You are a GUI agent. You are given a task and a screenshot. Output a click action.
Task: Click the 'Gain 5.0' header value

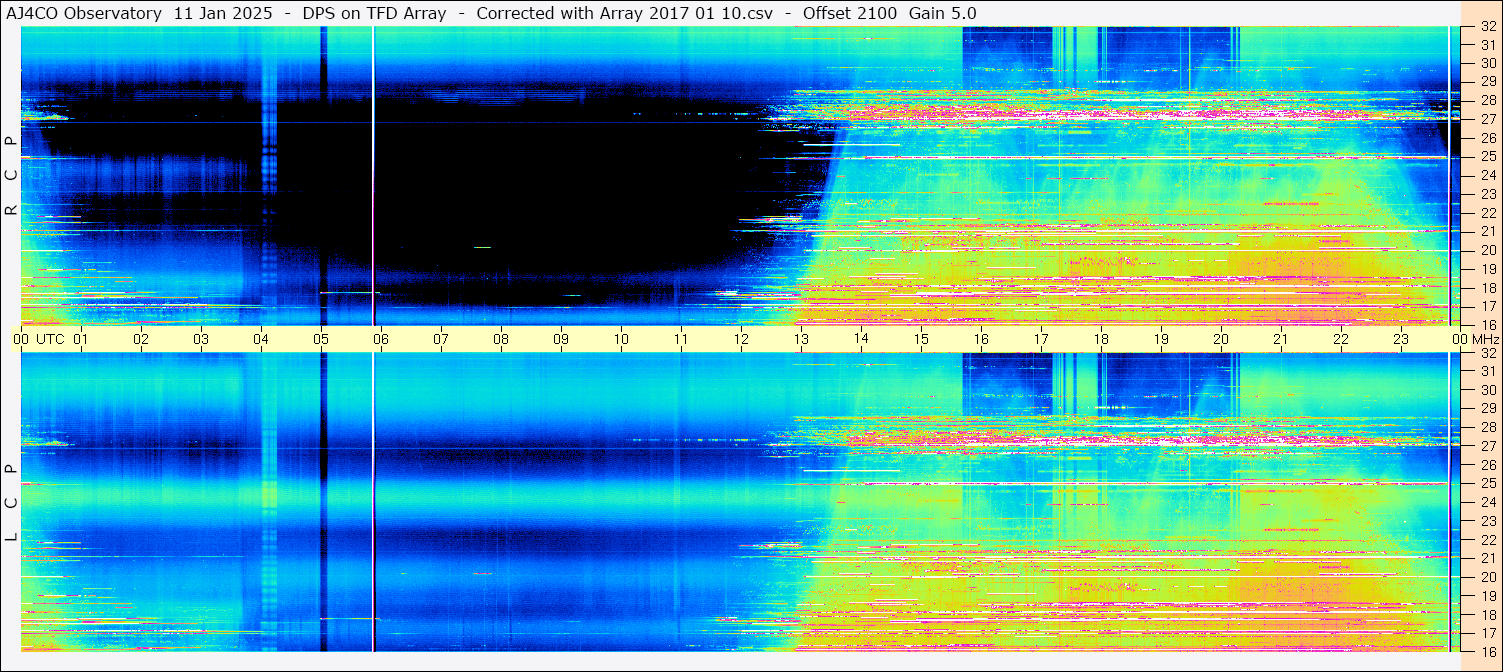click(x=943, y=13)
